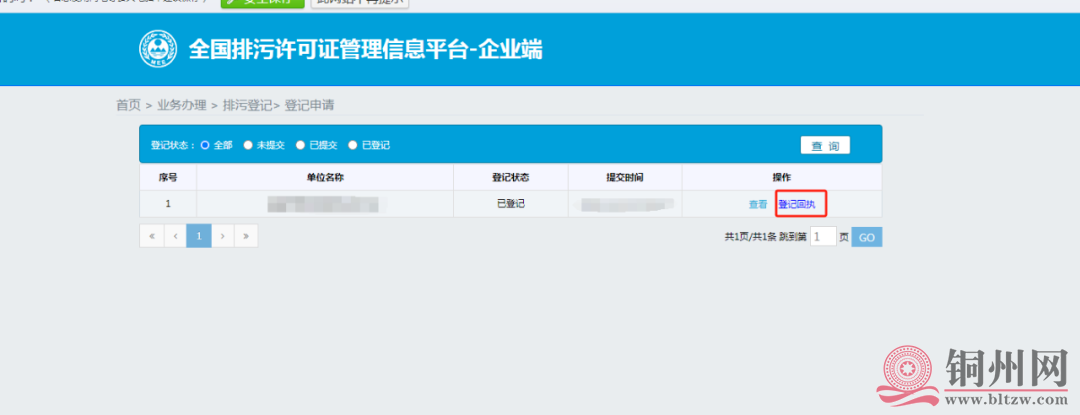Click the MEE emblem logo in the header

[x=157, y=48]
